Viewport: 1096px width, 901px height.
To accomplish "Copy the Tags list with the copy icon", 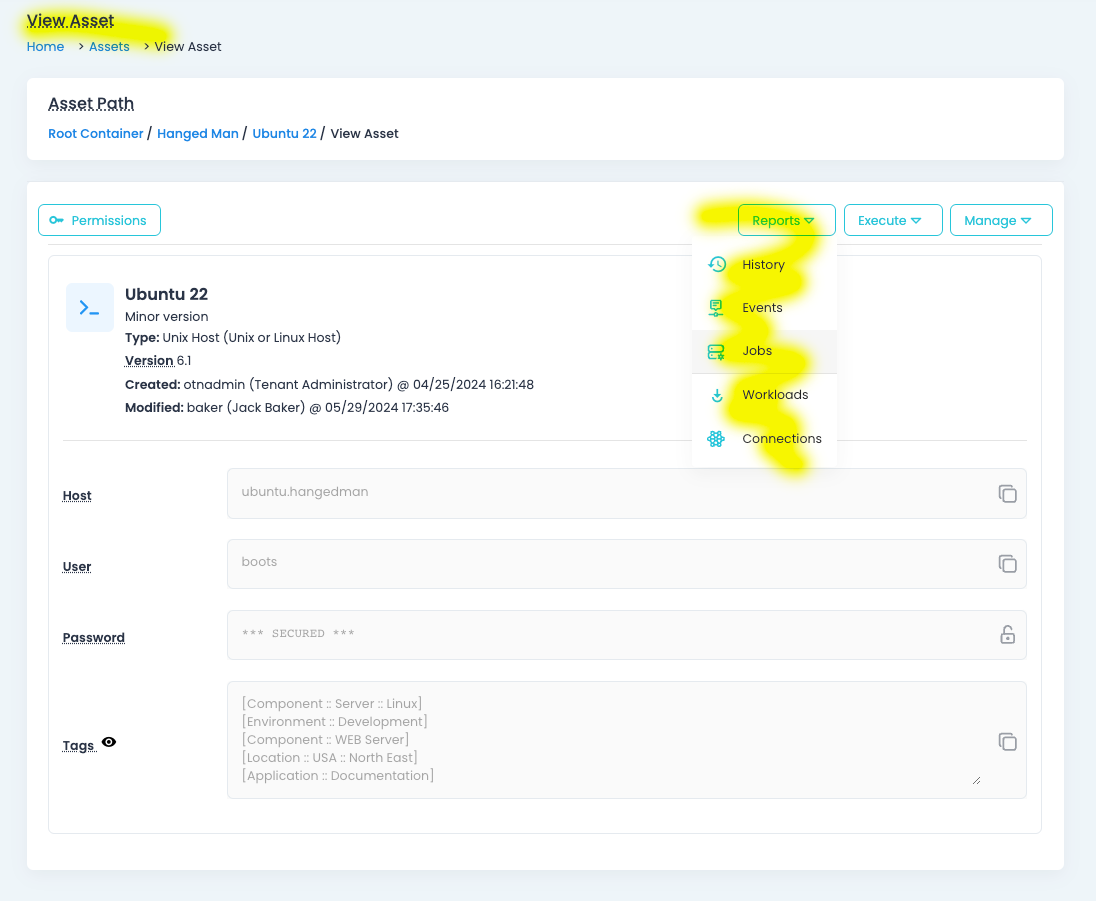I will pos(1007,742).
